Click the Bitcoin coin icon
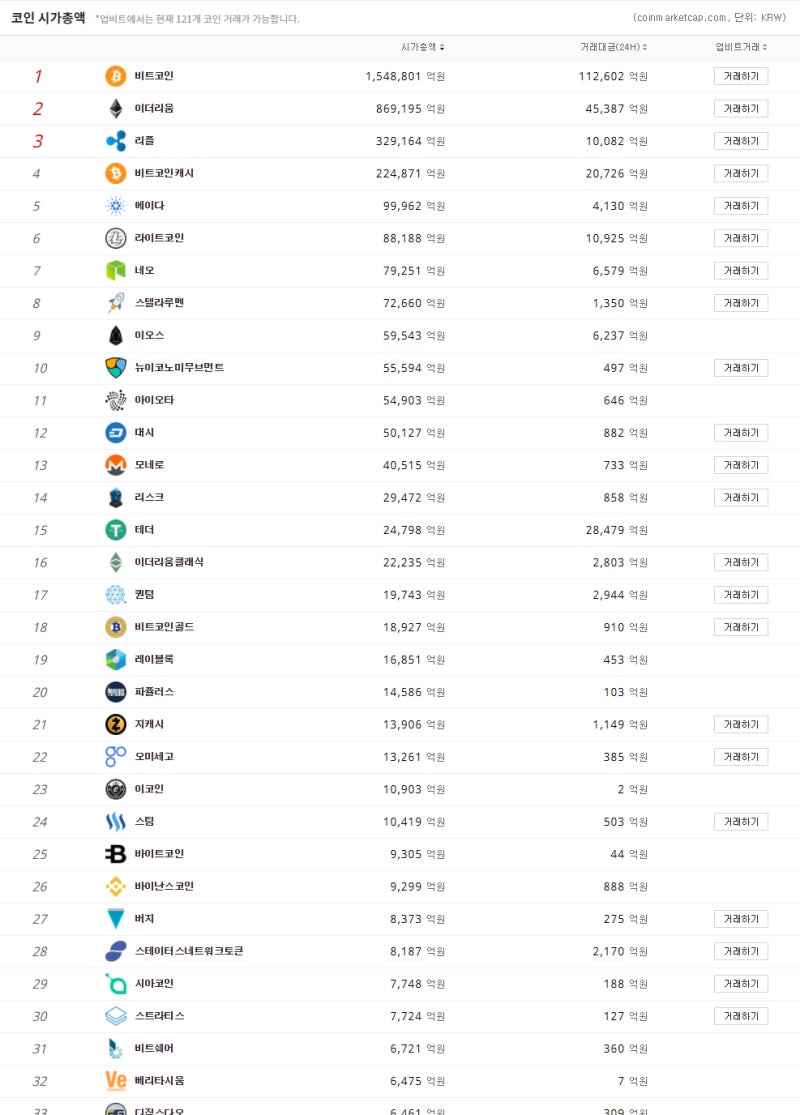The width and height of the screenshot is (800, 1115). (x=116, y=76)
